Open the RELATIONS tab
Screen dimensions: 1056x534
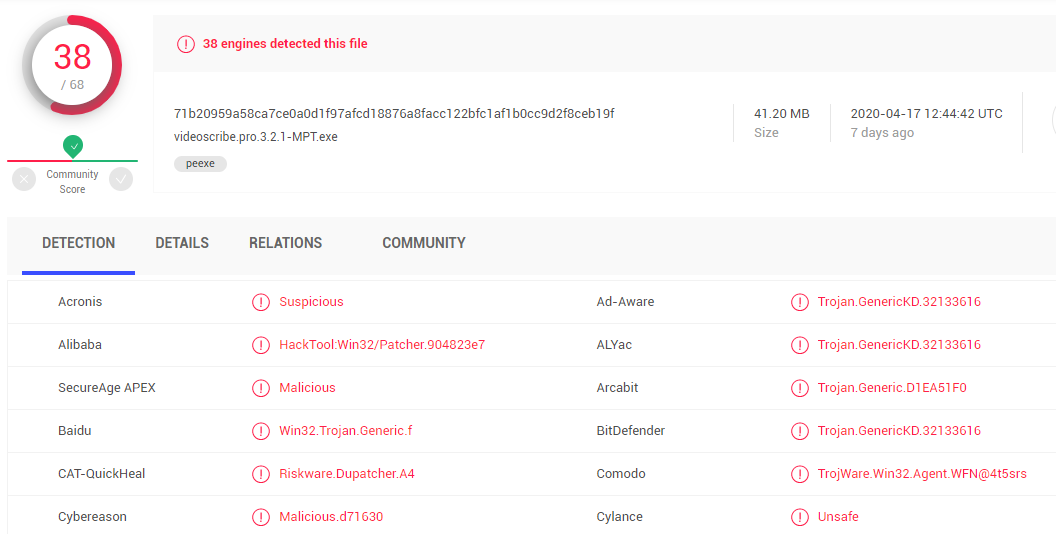pyautogui.click(x=285, y=243)
